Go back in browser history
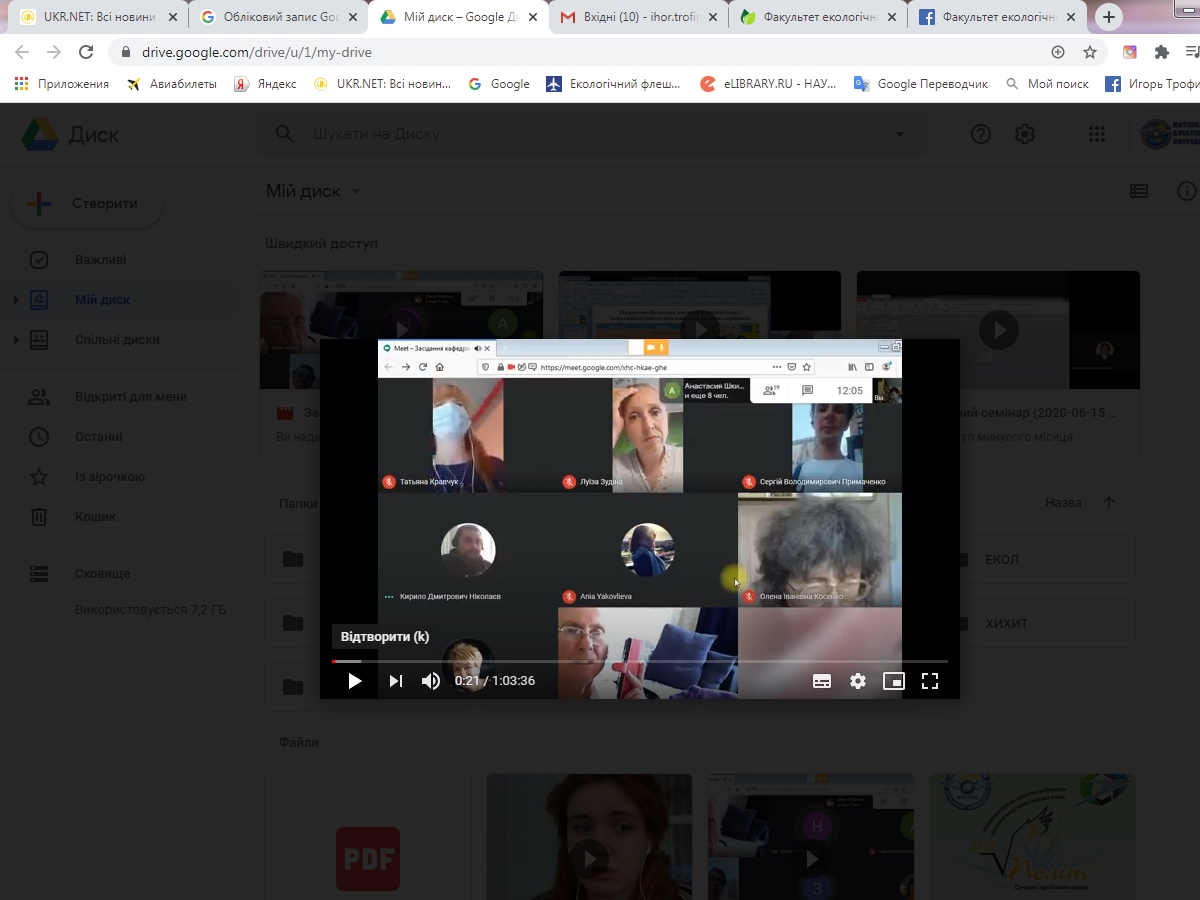Viewport: 1200px width, 900px height. 22,52
